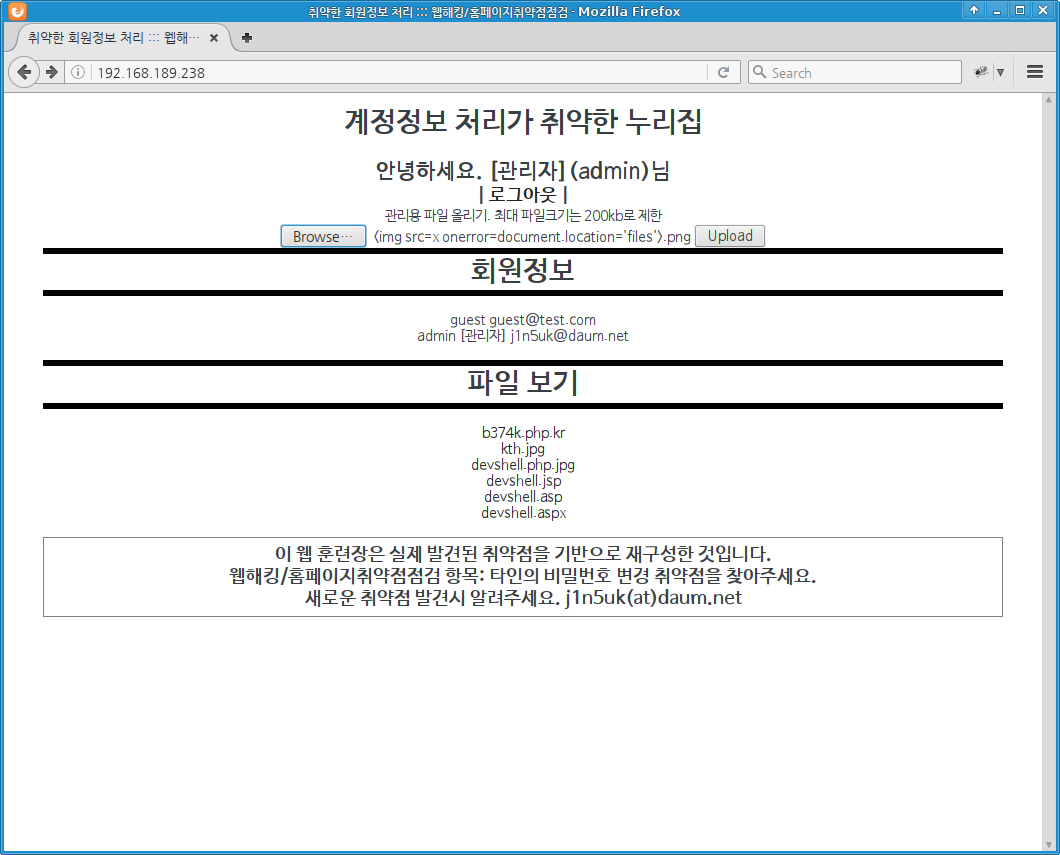Click the 파일 보기 heading

pyautogui.click(x=523, y=382)
